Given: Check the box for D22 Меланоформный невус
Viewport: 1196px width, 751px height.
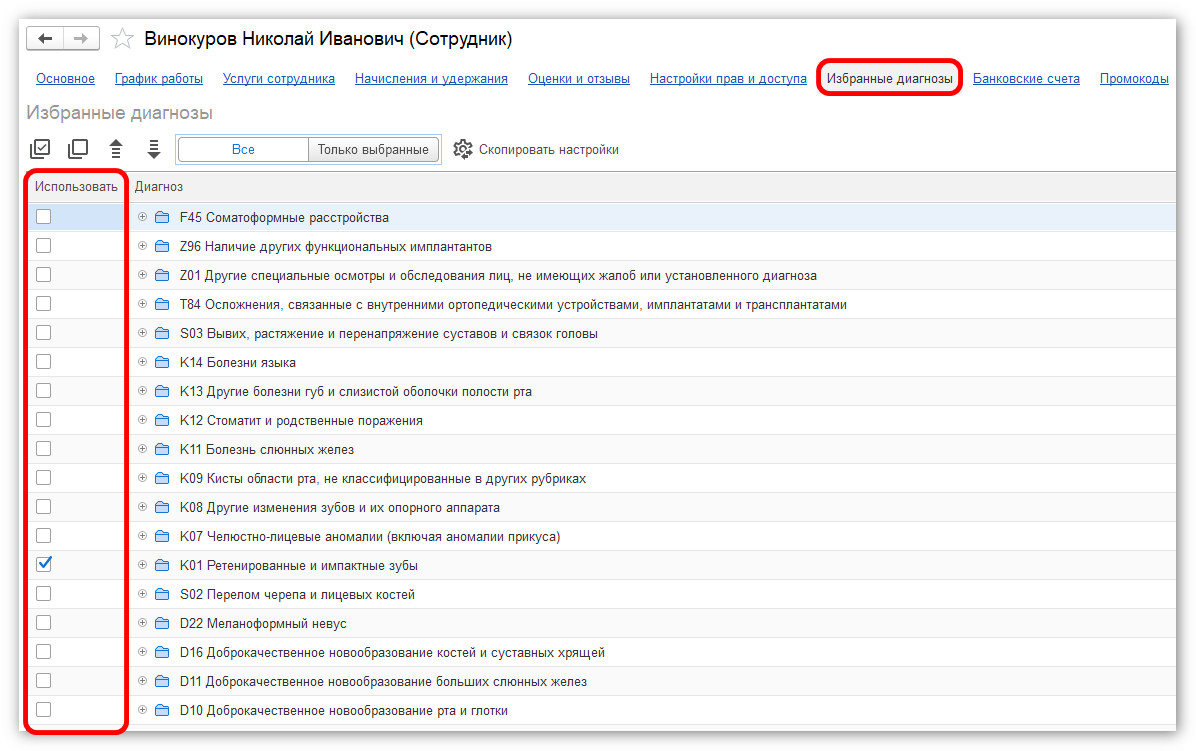Looking at the screenshot, I should [44, 622].
